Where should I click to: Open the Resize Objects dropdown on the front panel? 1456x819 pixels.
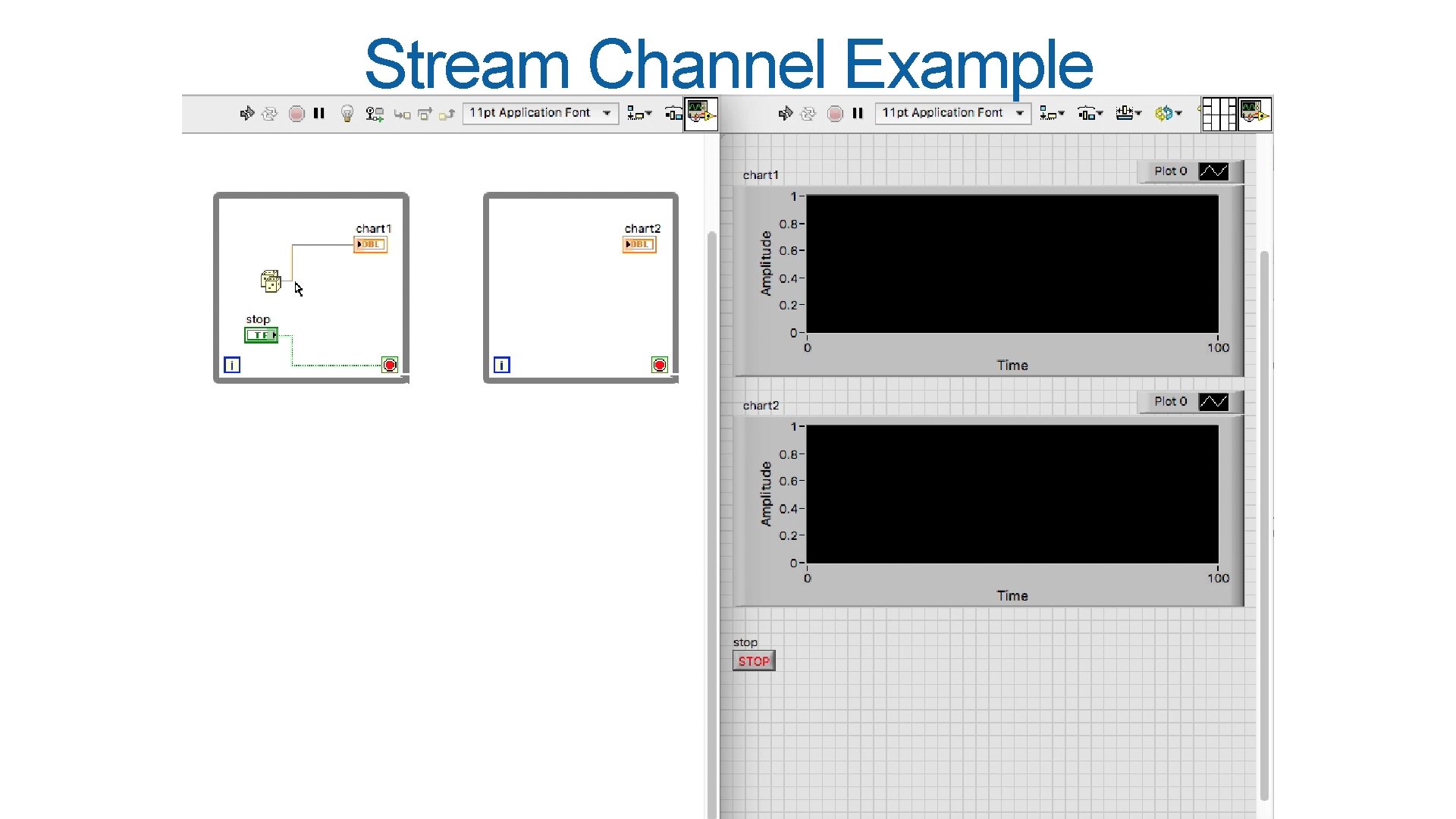coord(1128,113)
